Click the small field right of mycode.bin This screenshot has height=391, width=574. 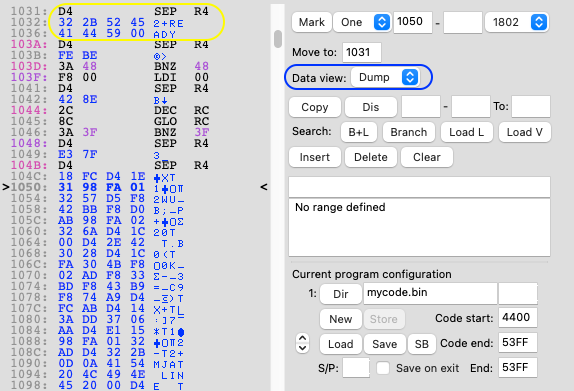coord(518,293)
